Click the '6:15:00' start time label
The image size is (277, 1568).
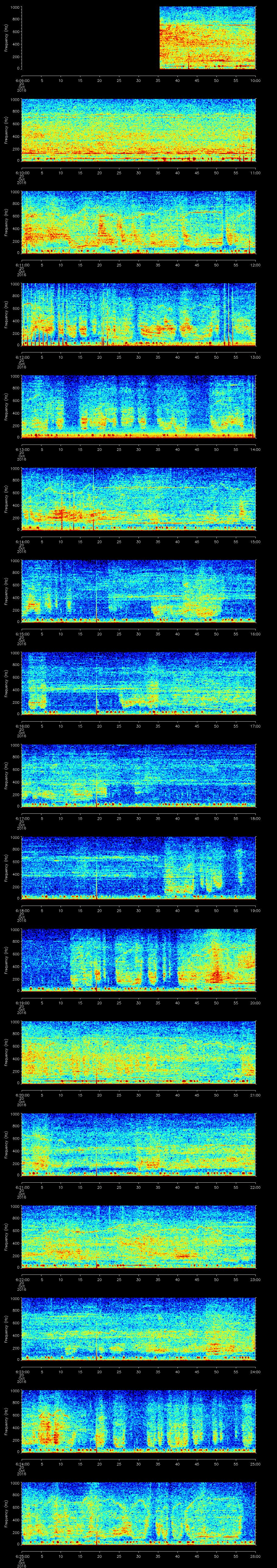tap(22, 634)
